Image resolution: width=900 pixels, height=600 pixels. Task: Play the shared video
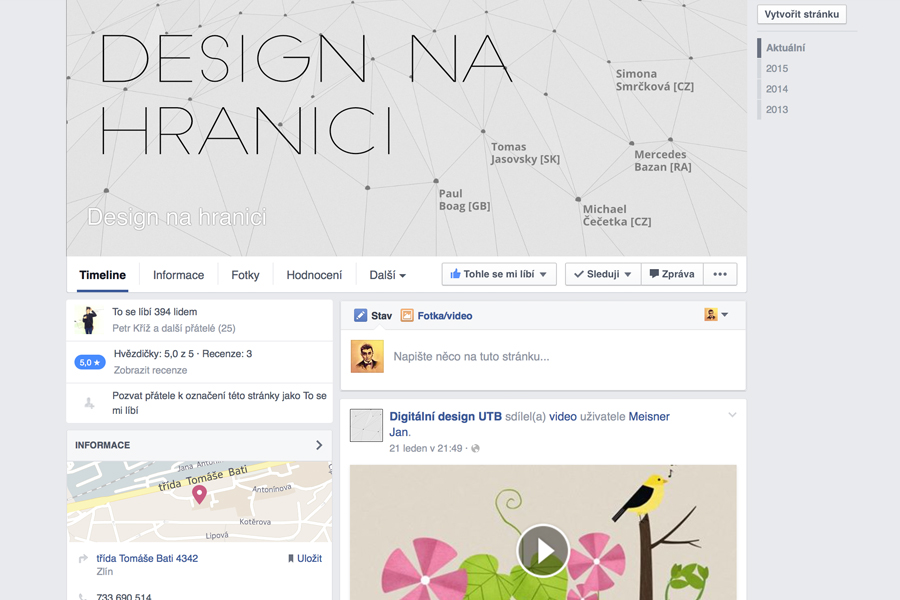pos(543,550)
